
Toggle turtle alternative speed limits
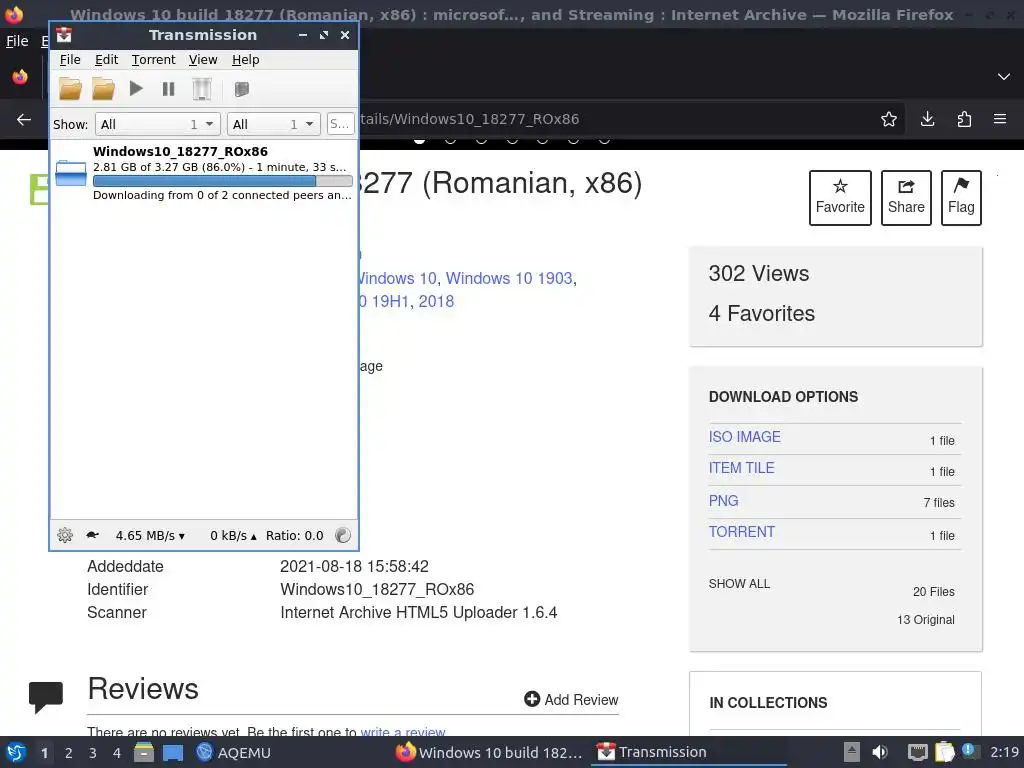pos(92,536)
